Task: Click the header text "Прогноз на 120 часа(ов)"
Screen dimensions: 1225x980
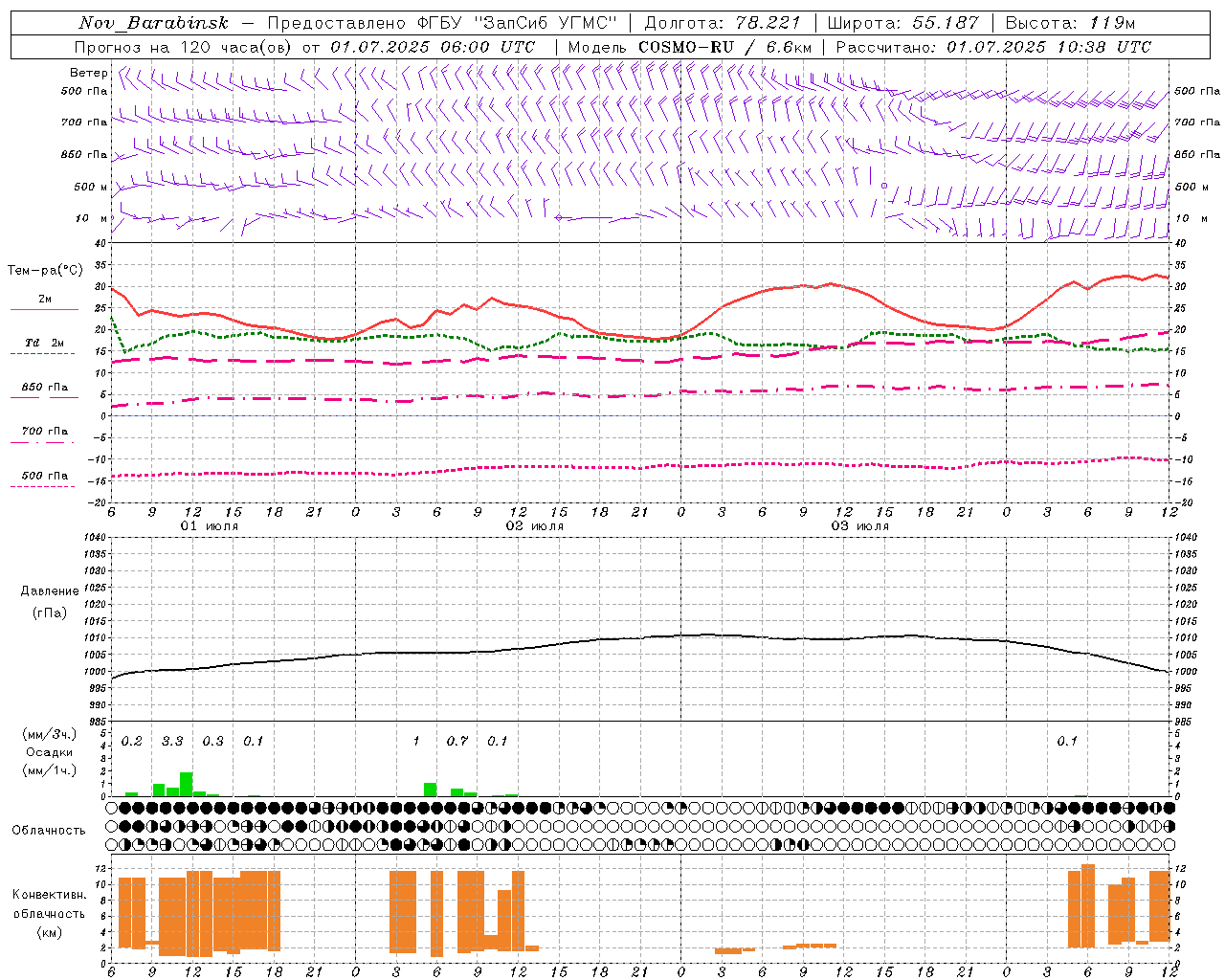Action: click(x=184, y=47)
